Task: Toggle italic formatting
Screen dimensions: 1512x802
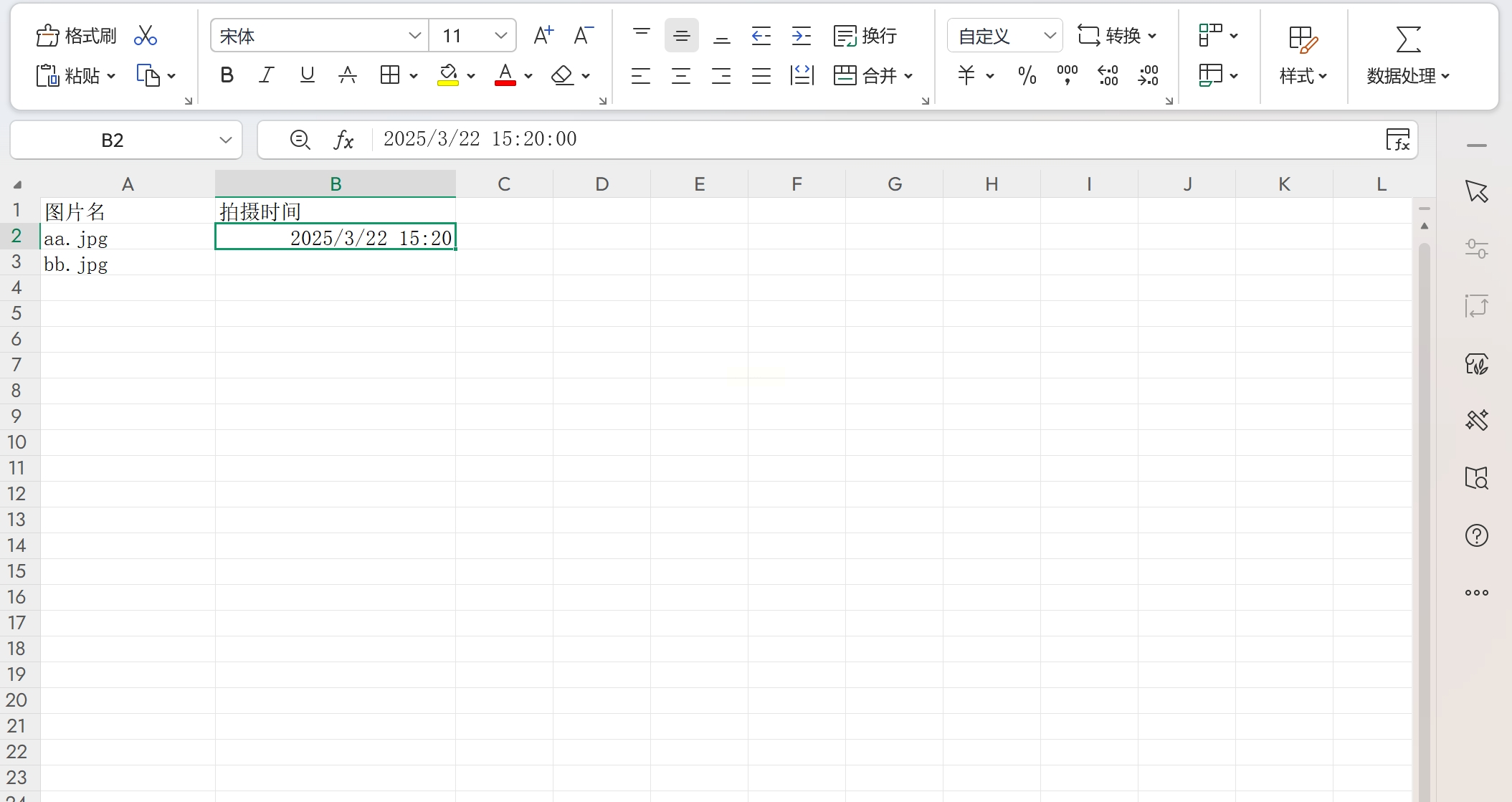Action: click(267, 75)
